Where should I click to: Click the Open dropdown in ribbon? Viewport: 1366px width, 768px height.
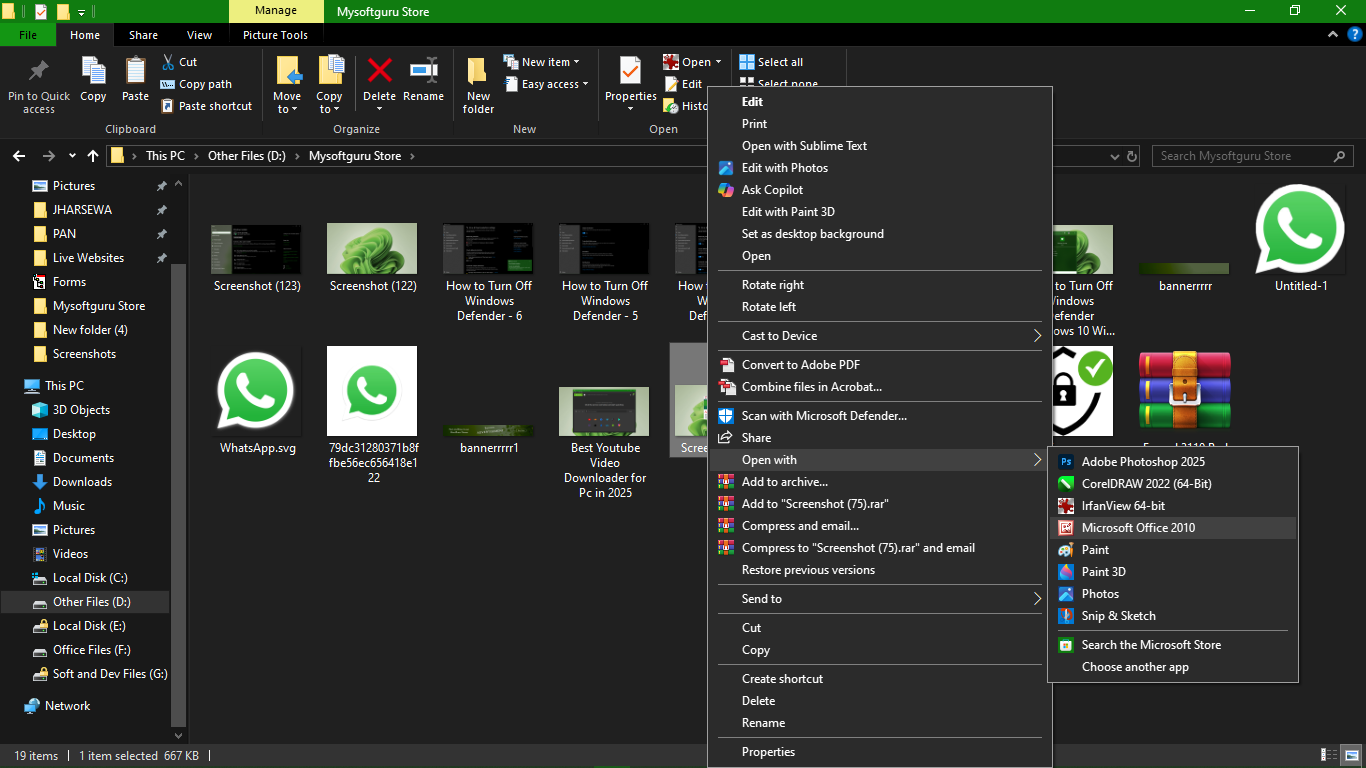(x=717, y=62)
